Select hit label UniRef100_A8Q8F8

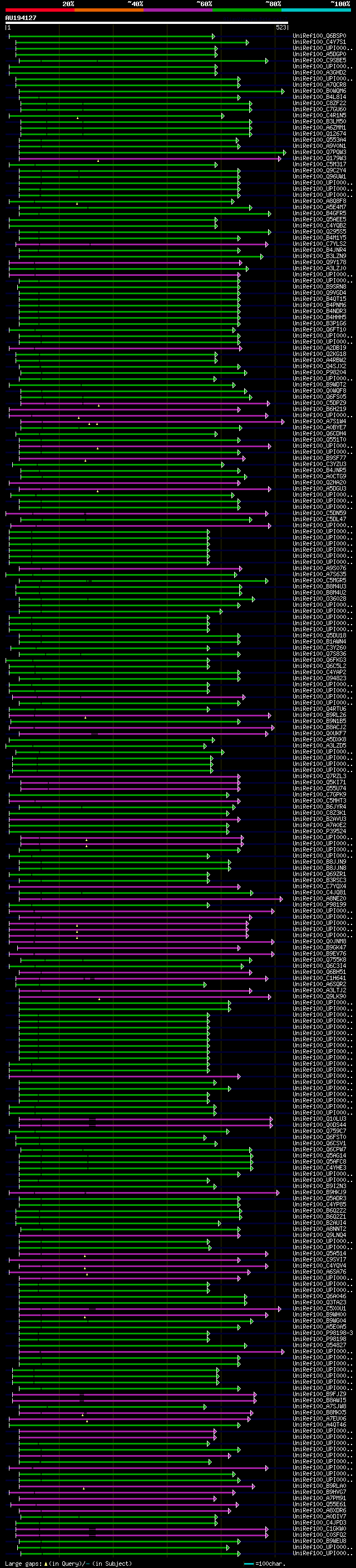(319, 201)
